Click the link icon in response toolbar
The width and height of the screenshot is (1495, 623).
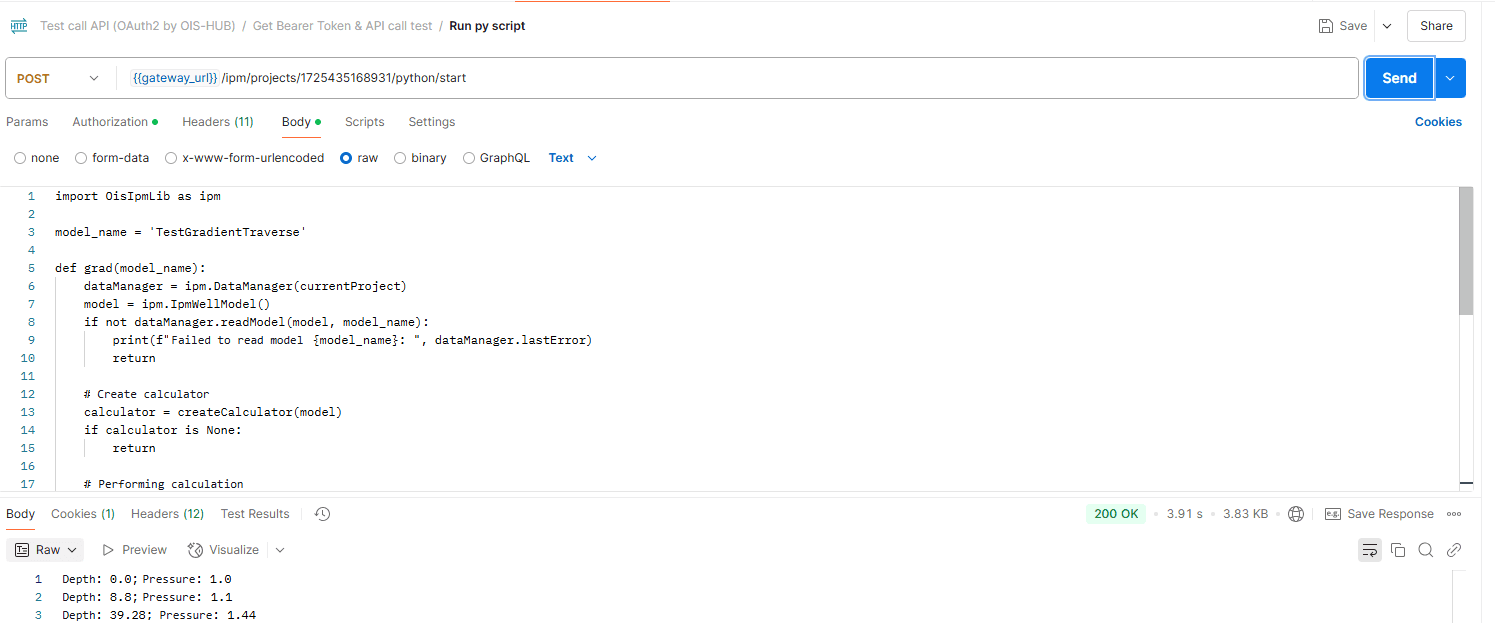click(x=1454, y=550)
